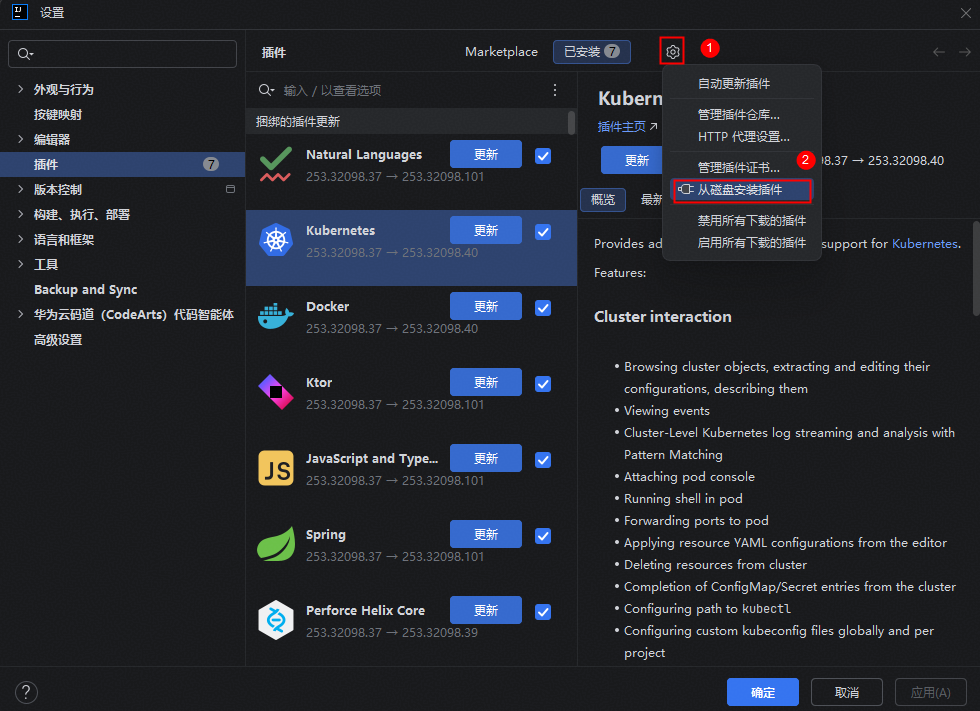The width and height of the screenshot is (980, 711).
Task: Click the 更新 button in details panel
Action: pos(632,161)
